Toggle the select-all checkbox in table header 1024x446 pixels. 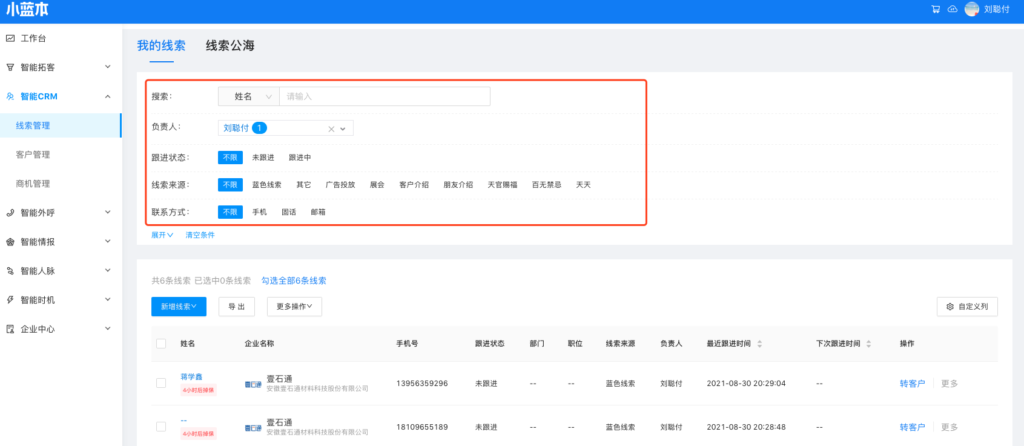[161, 344]
